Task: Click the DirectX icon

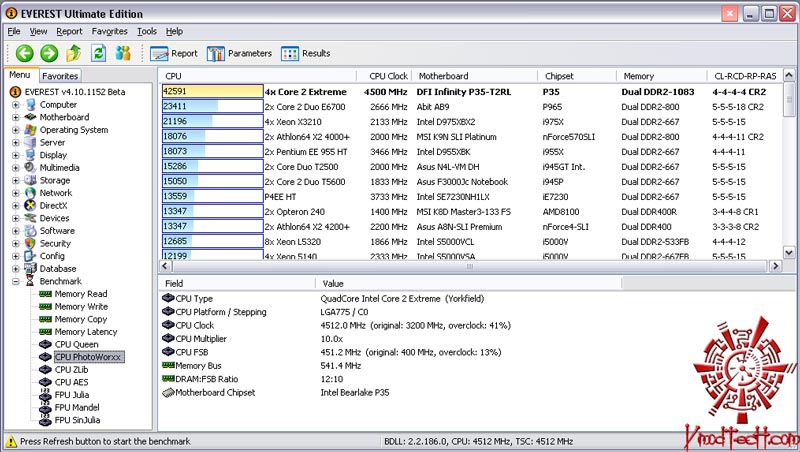Action: coord(31,206)
